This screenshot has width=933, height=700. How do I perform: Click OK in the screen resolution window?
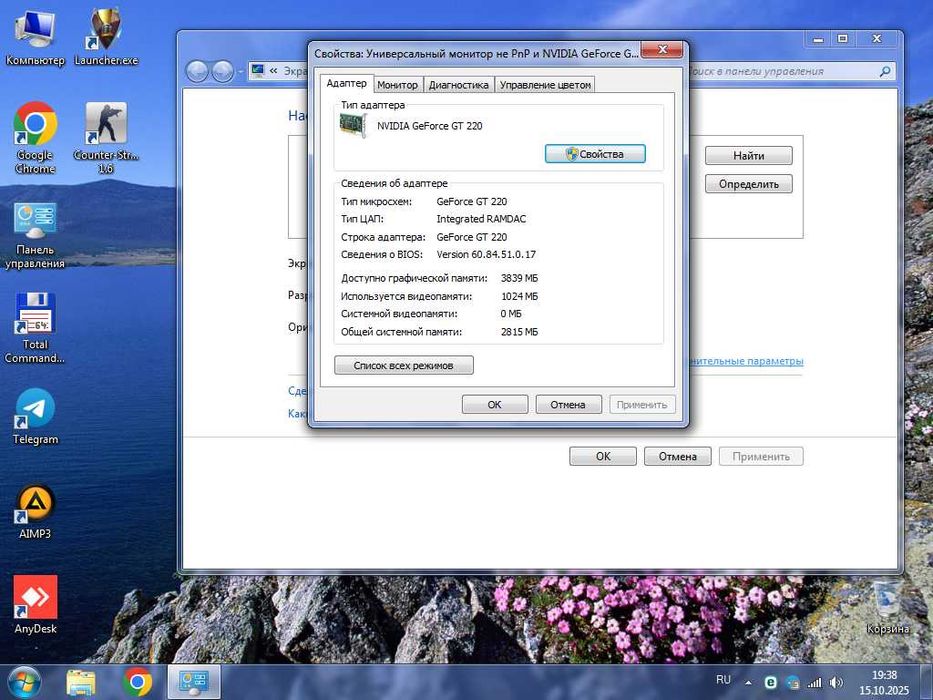(x=603, y=456)
